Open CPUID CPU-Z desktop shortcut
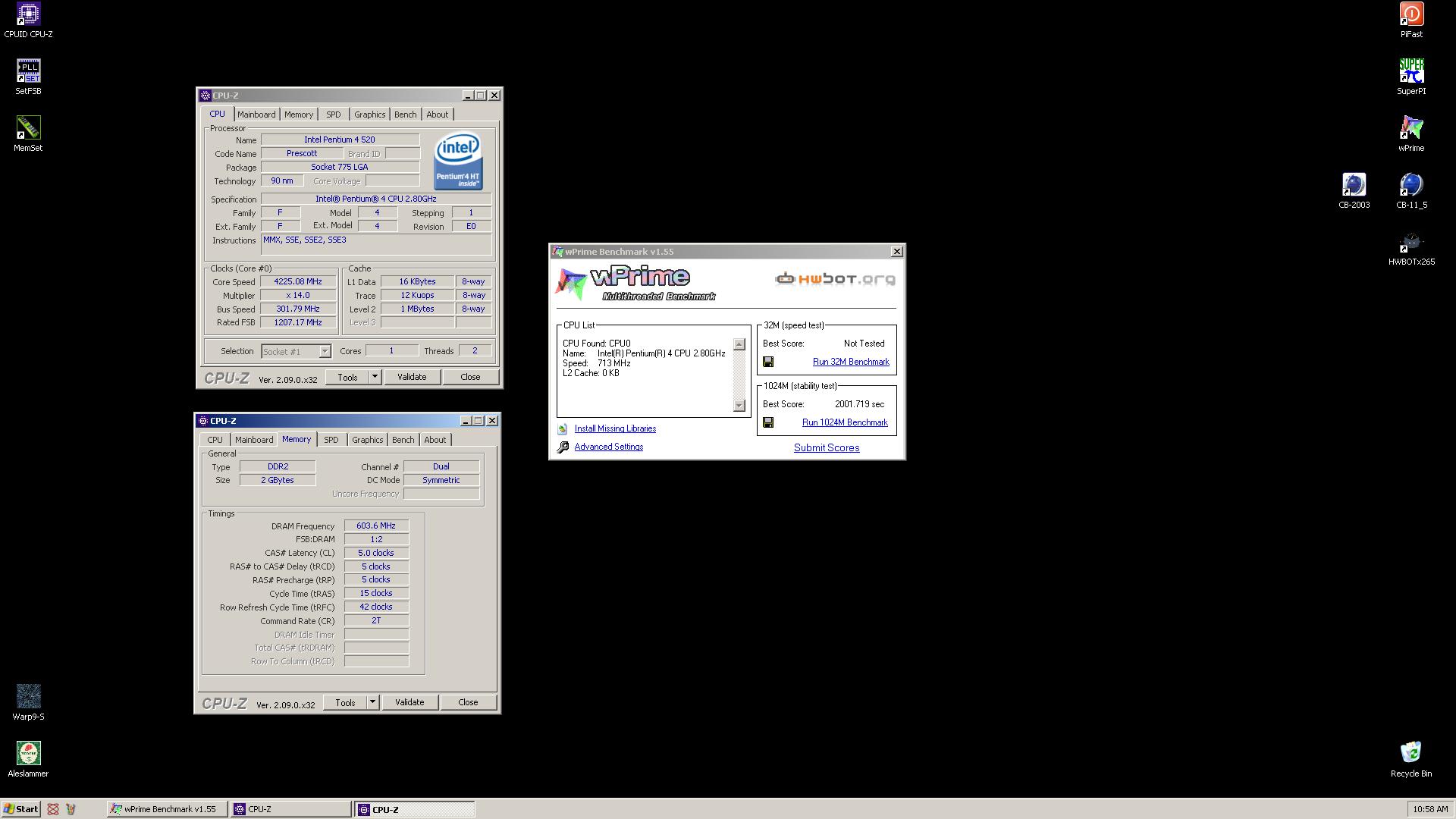Screen dimensions: 1456x819 pos(28,20)
